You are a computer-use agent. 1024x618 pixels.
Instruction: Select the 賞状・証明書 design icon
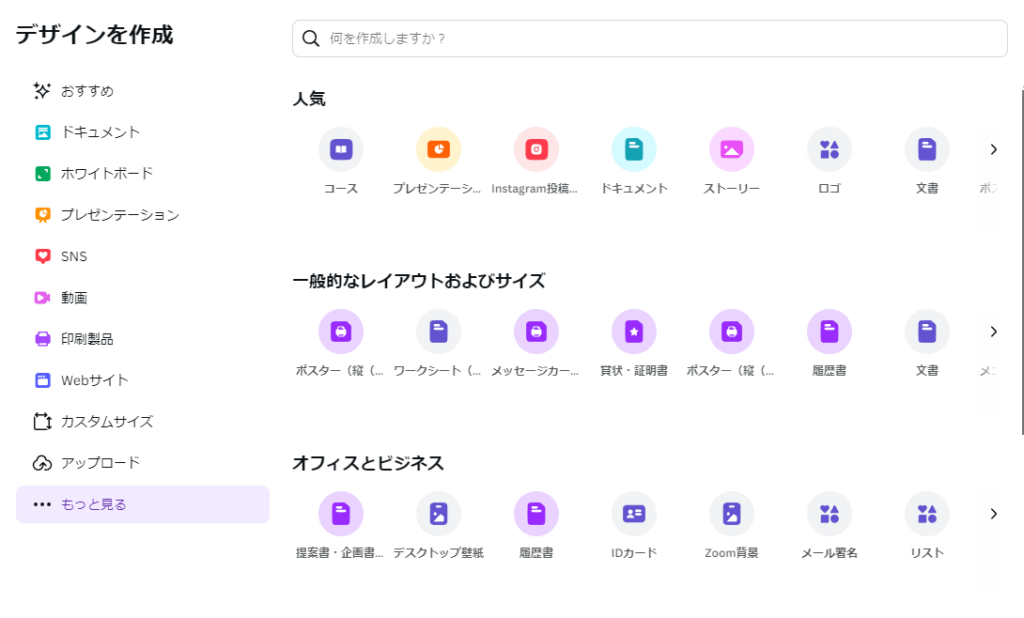633,331
